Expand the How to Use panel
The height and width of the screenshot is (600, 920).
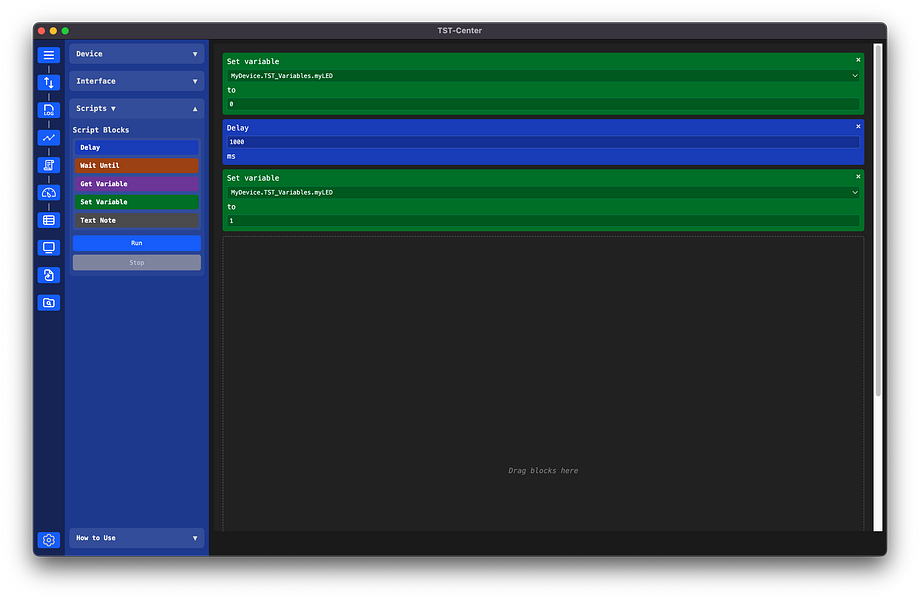point(137,538)
